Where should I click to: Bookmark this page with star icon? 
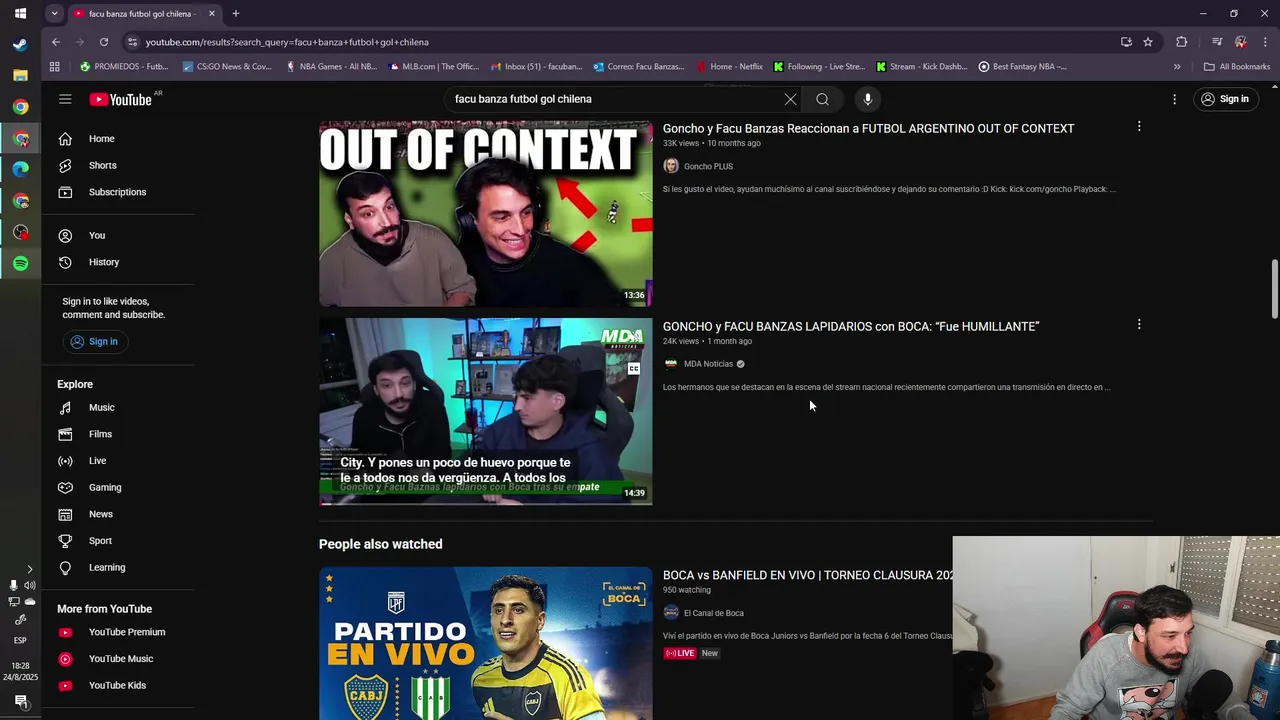[x=1148, y=42]
